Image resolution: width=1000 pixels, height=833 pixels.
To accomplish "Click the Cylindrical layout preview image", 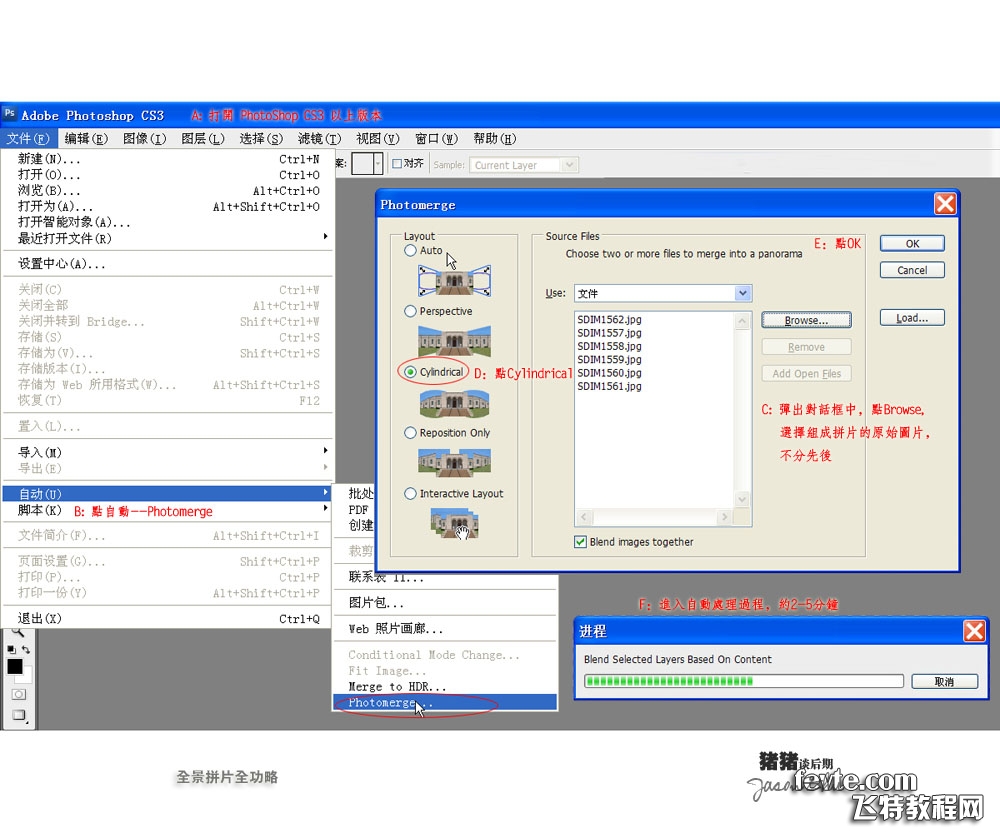I will (454, 403).
